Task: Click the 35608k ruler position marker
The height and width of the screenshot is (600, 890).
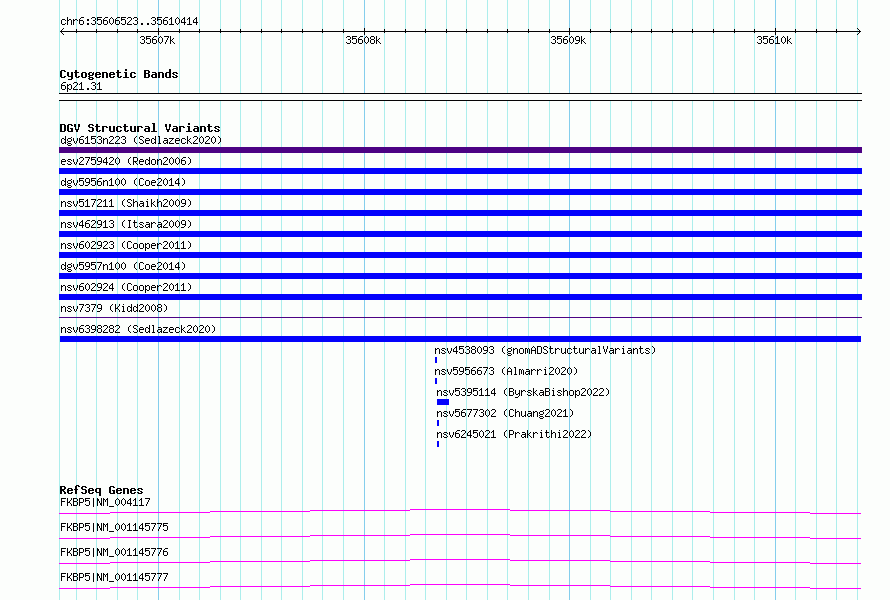Action: tap(363, 40)
